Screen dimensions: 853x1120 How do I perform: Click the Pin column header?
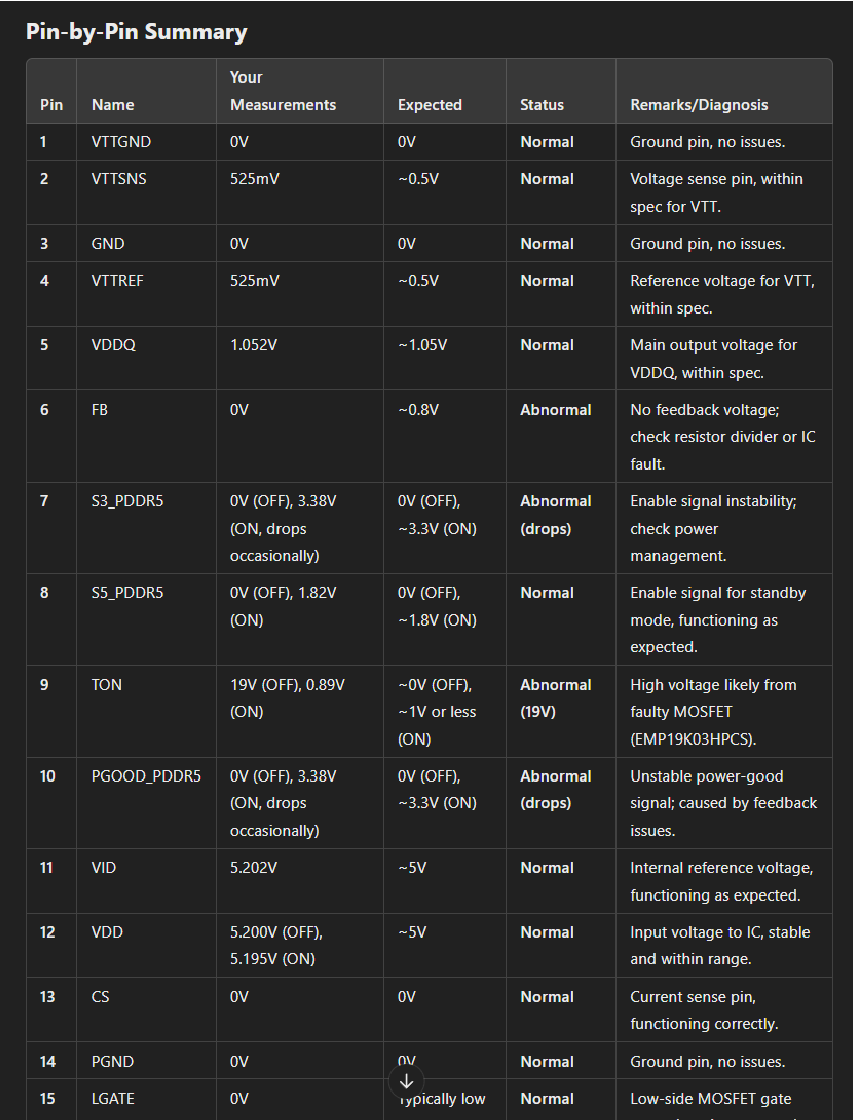pos(51,104)
